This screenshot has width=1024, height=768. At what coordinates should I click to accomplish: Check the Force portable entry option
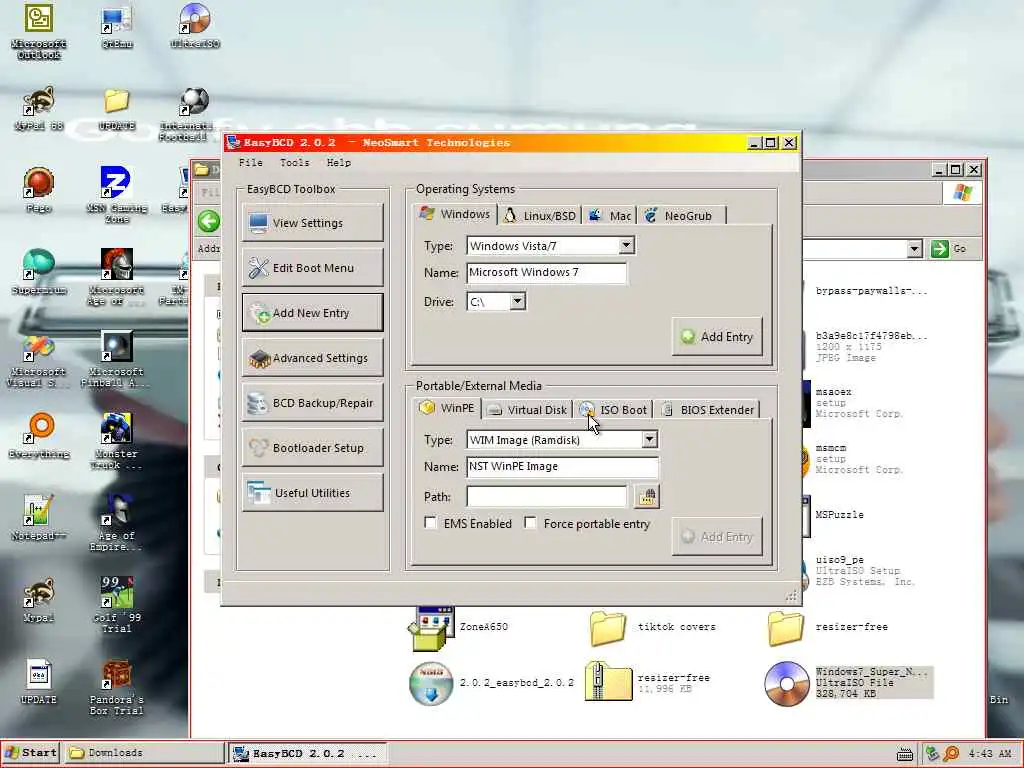[530, 522]
